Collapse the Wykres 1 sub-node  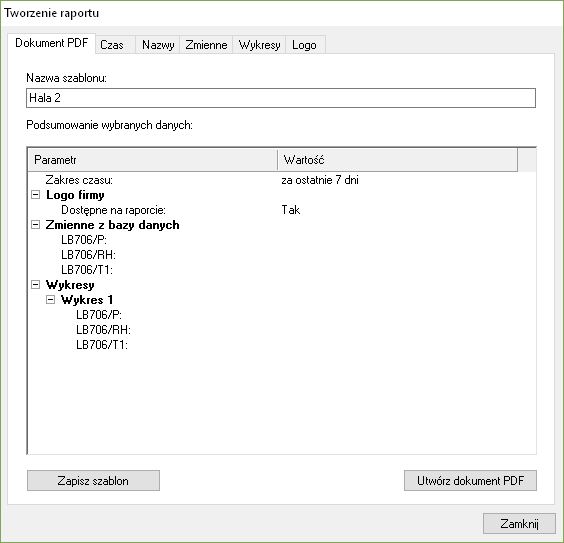coord(50,300)
